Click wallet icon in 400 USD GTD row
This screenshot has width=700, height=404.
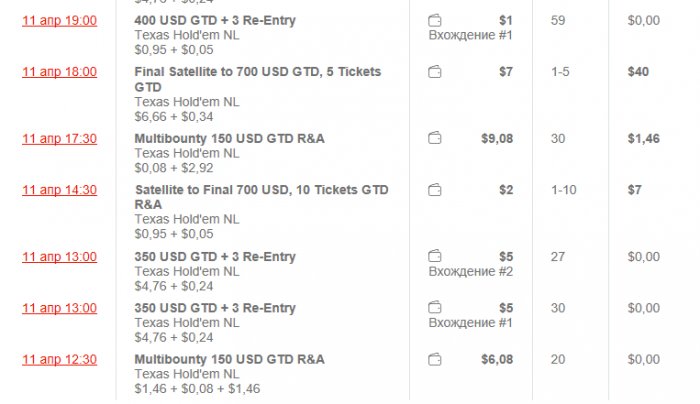pyautogui.click(x=435, y=21)
